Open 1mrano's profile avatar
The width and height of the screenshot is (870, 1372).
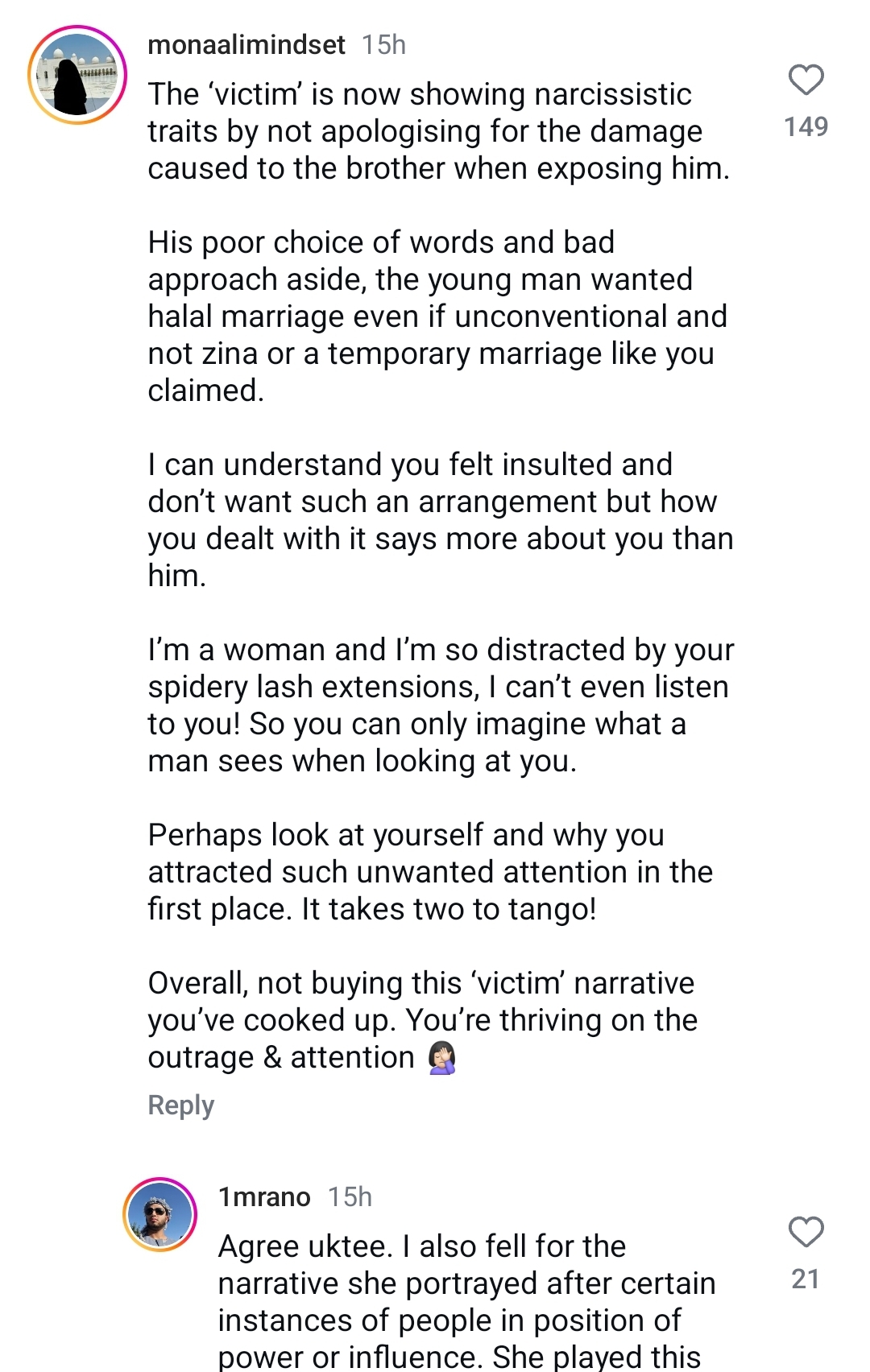coord(159,1214)
